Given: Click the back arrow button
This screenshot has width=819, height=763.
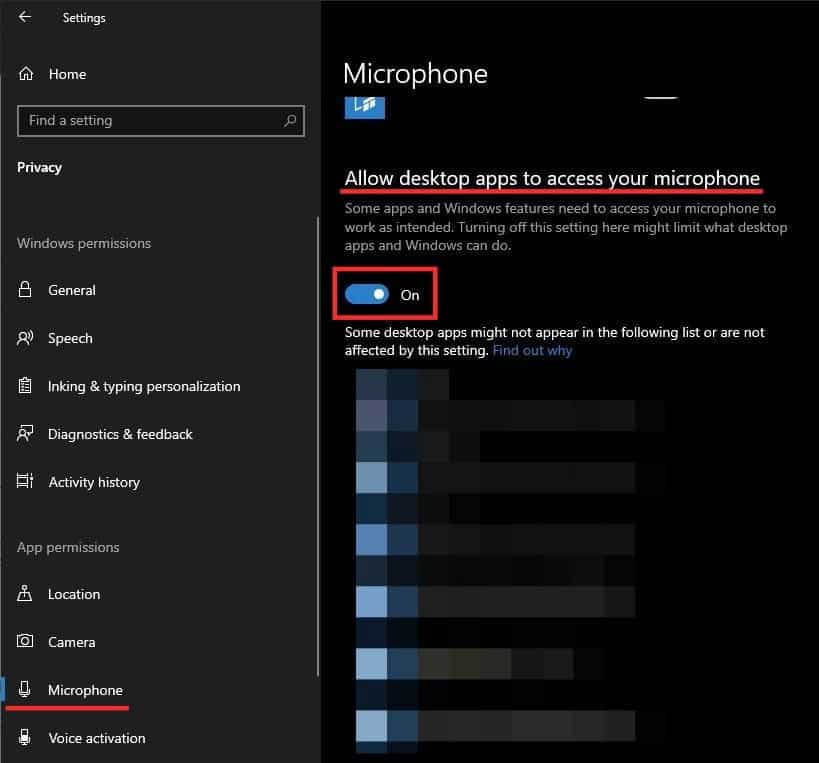Looking at the screenshot, I should 22,16.
